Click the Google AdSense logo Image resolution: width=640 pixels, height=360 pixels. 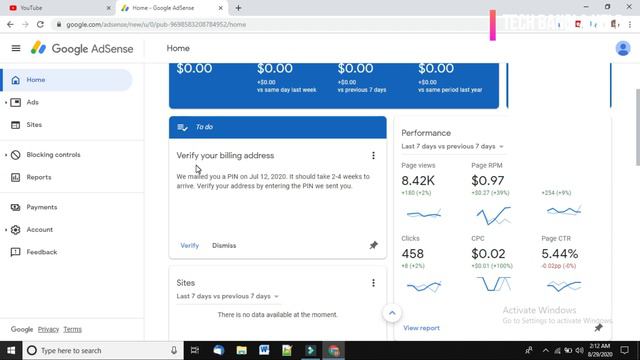[82, 49]
